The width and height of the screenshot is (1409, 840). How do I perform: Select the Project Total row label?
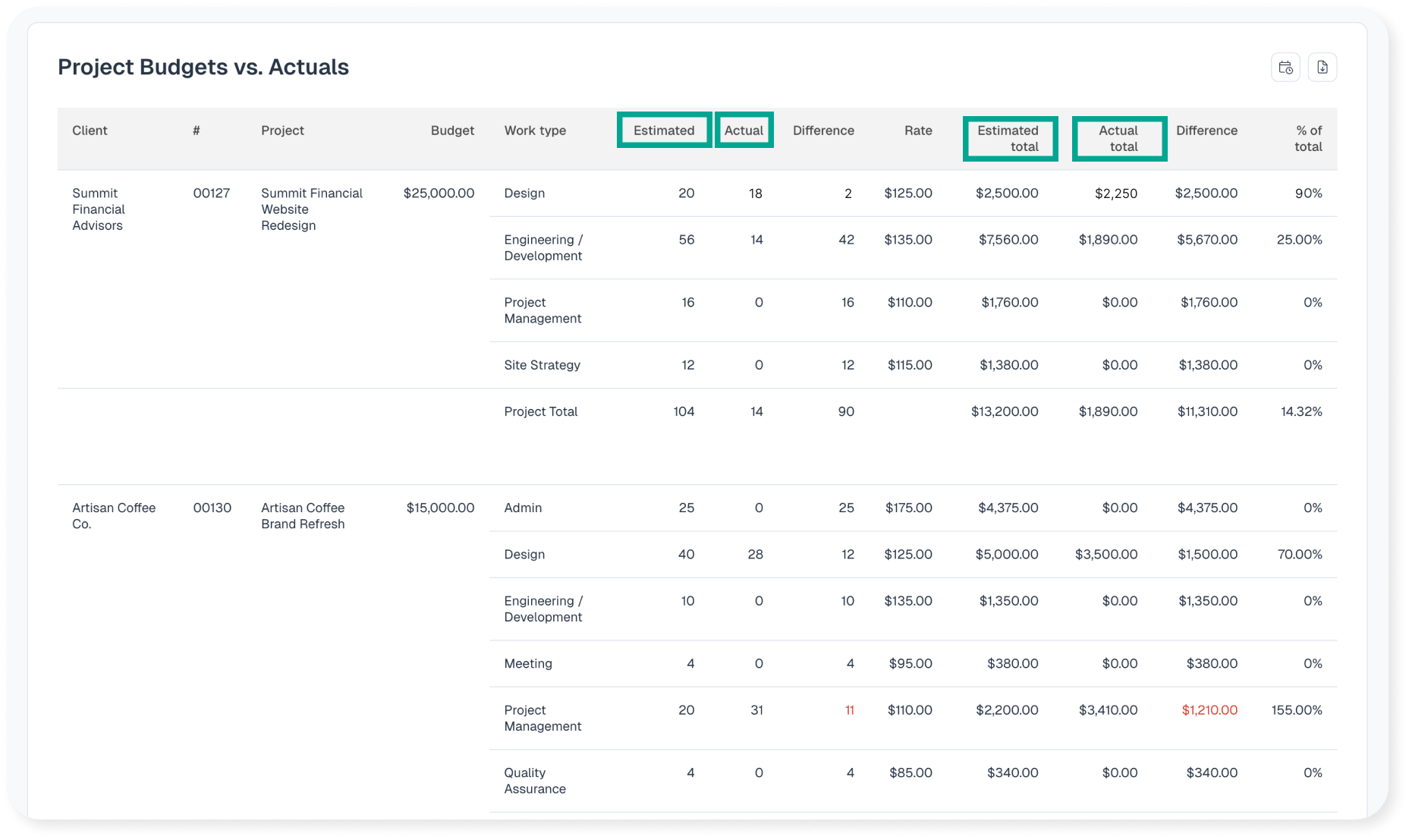coord(540,411)
